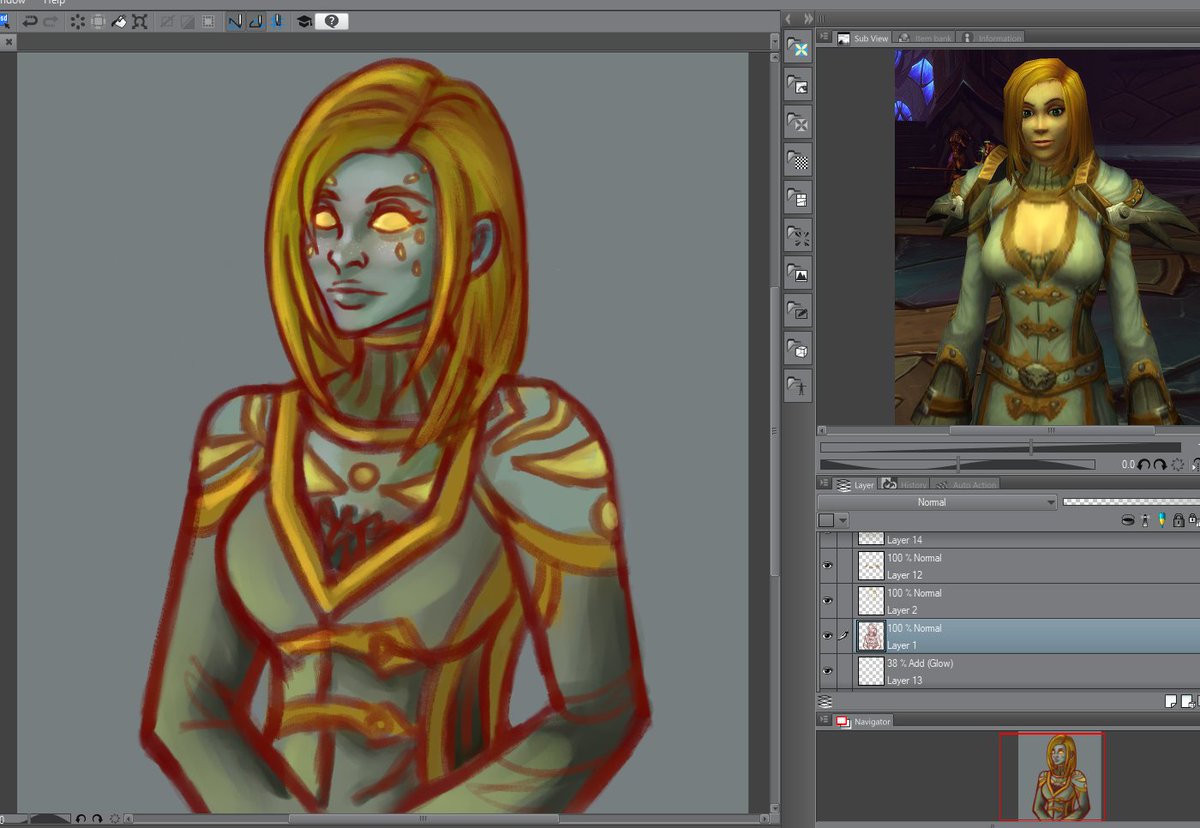The height and width of the screenshot is (828, 1200).
Task: Open the Normal blending mode dropdown
Action: pos(937,502)
